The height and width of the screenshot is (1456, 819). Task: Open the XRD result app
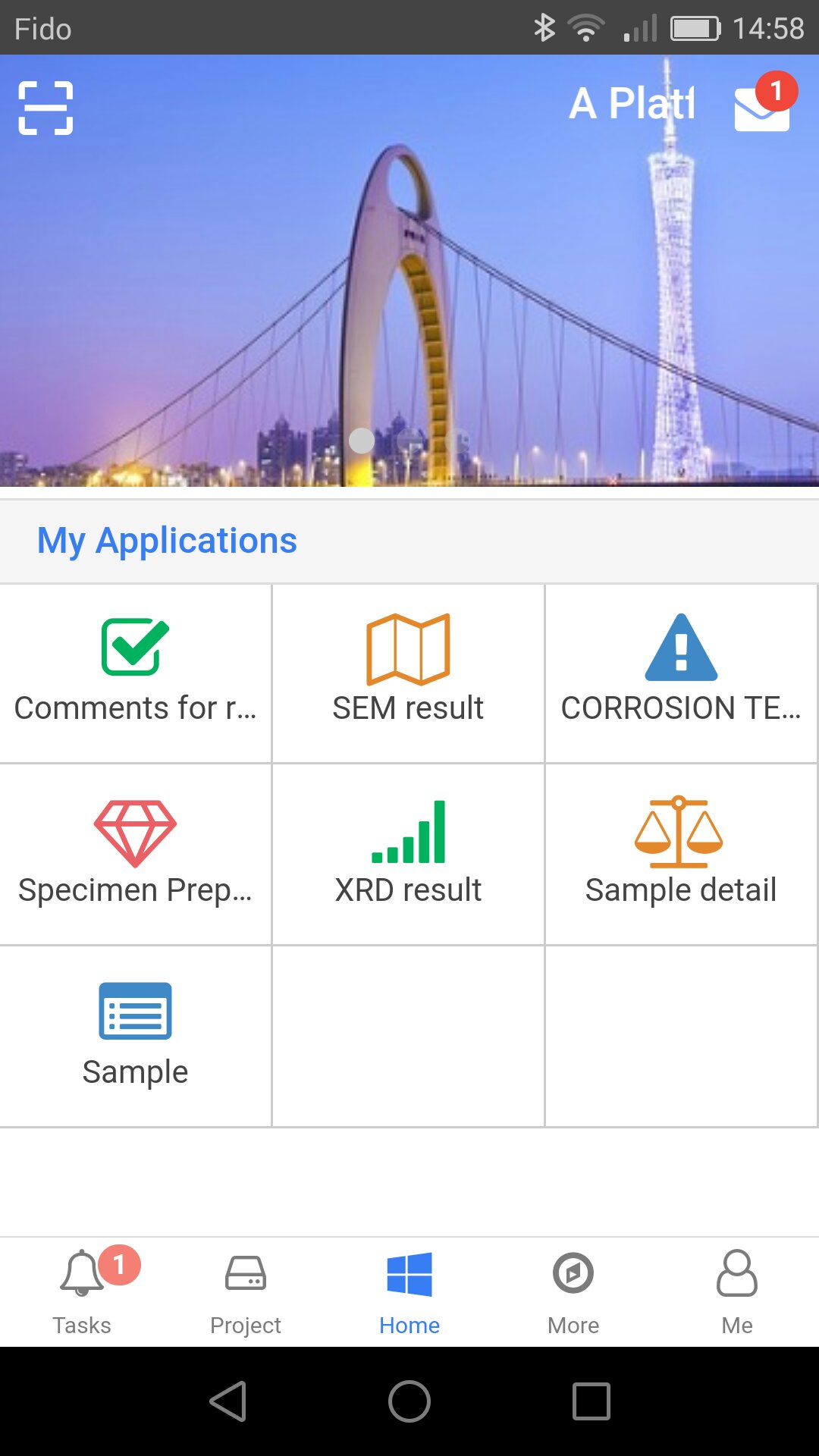pos(408,854)
